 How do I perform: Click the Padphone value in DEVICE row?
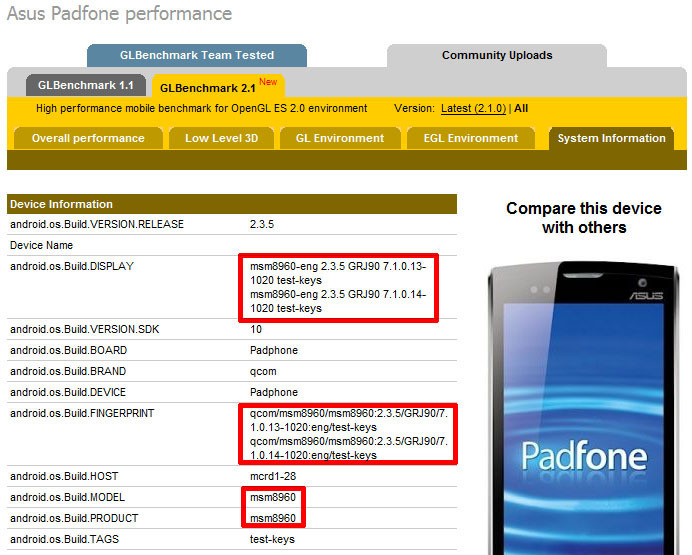(274, 393)
